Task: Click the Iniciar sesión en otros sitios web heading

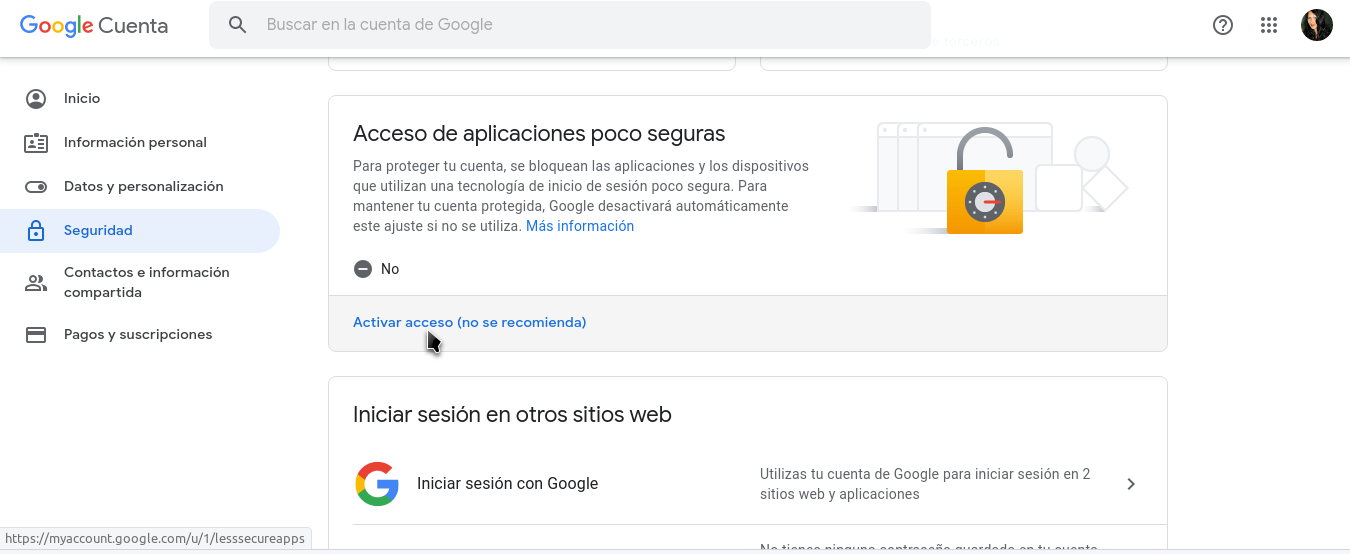Action: coord(512,414)
